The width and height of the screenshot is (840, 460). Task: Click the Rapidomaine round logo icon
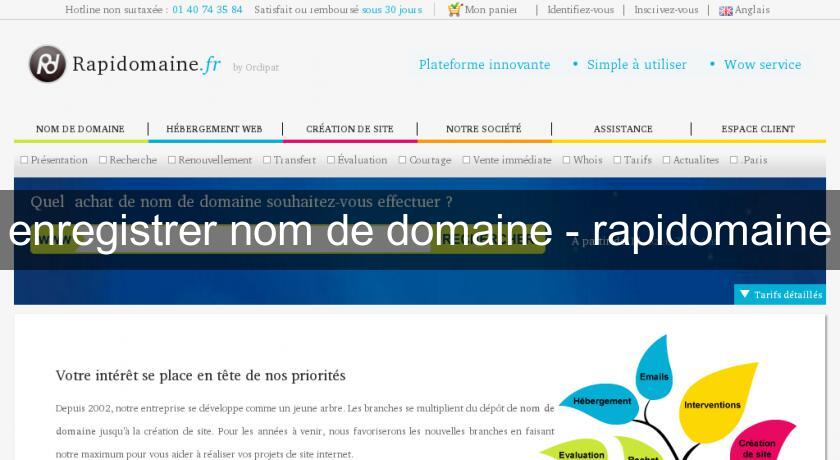tap(47, 64)
